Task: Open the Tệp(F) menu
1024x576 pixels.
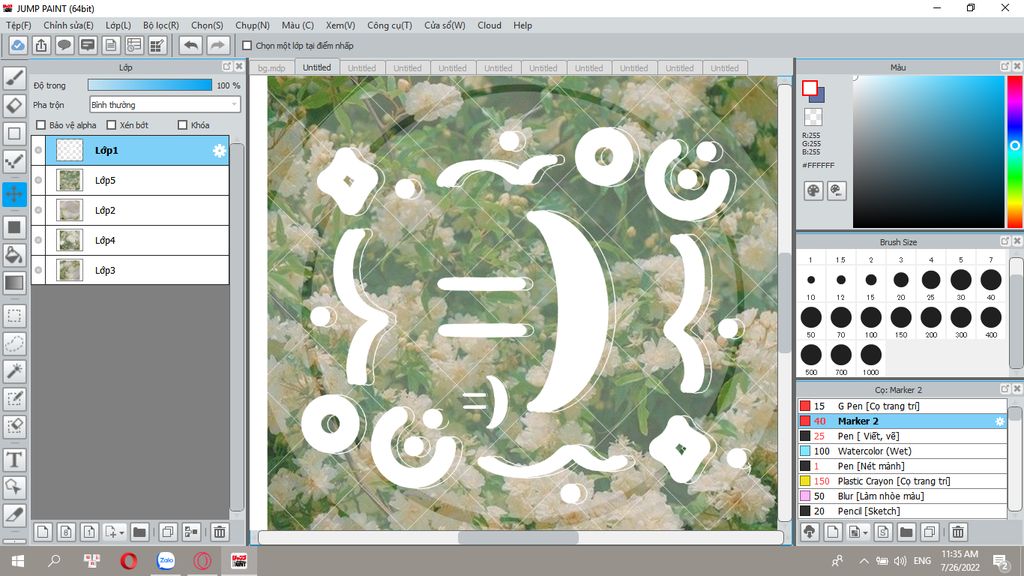Action: coord(18,25)
